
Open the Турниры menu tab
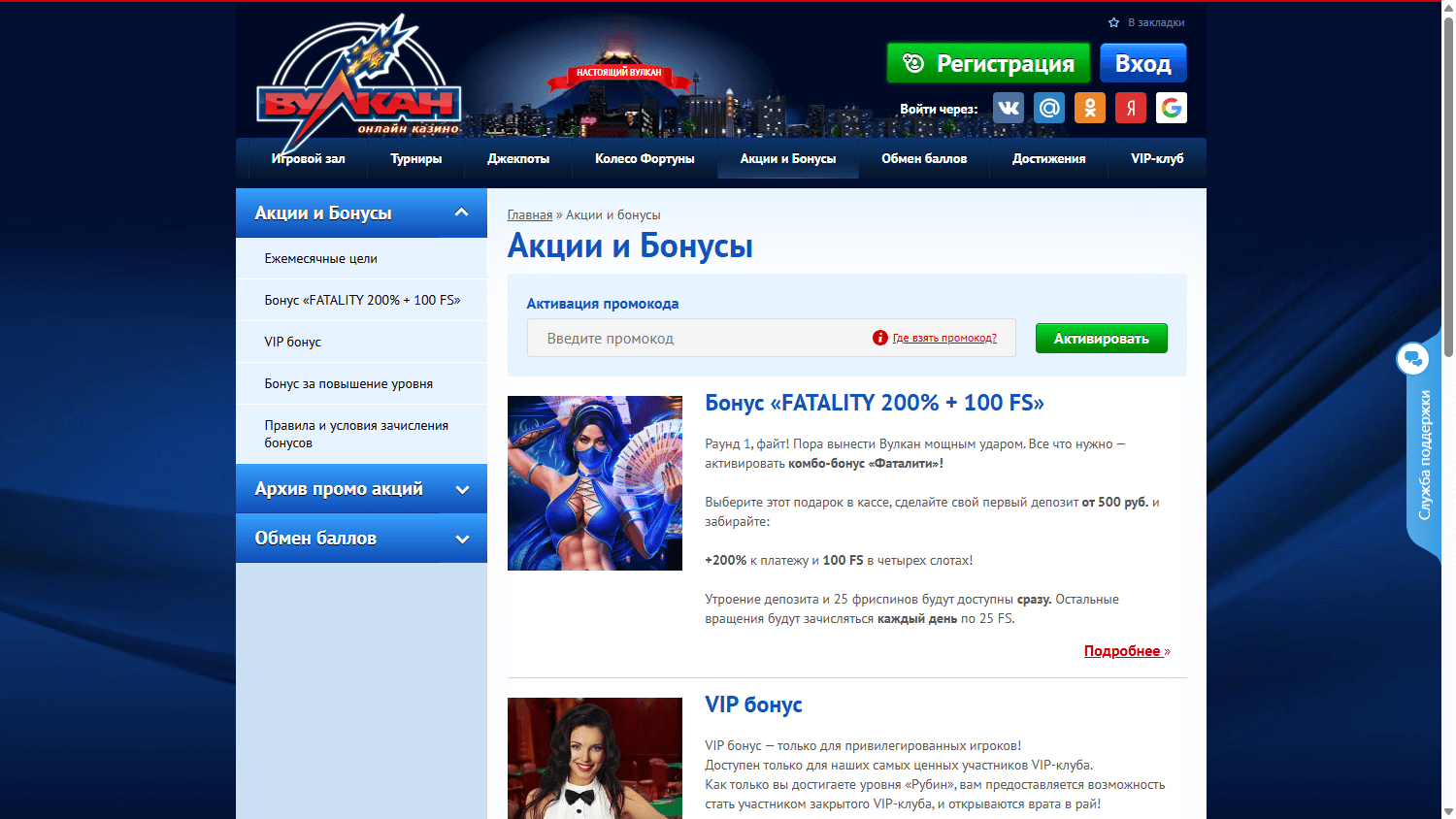coord(416,158)
